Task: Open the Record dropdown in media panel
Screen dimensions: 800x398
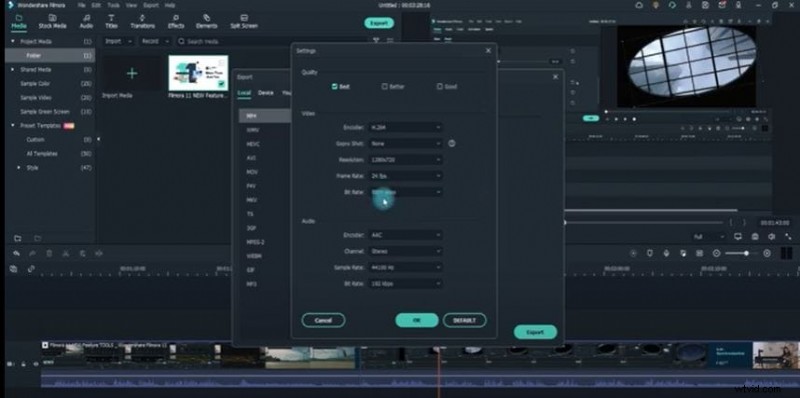Action: coord(155,41)
